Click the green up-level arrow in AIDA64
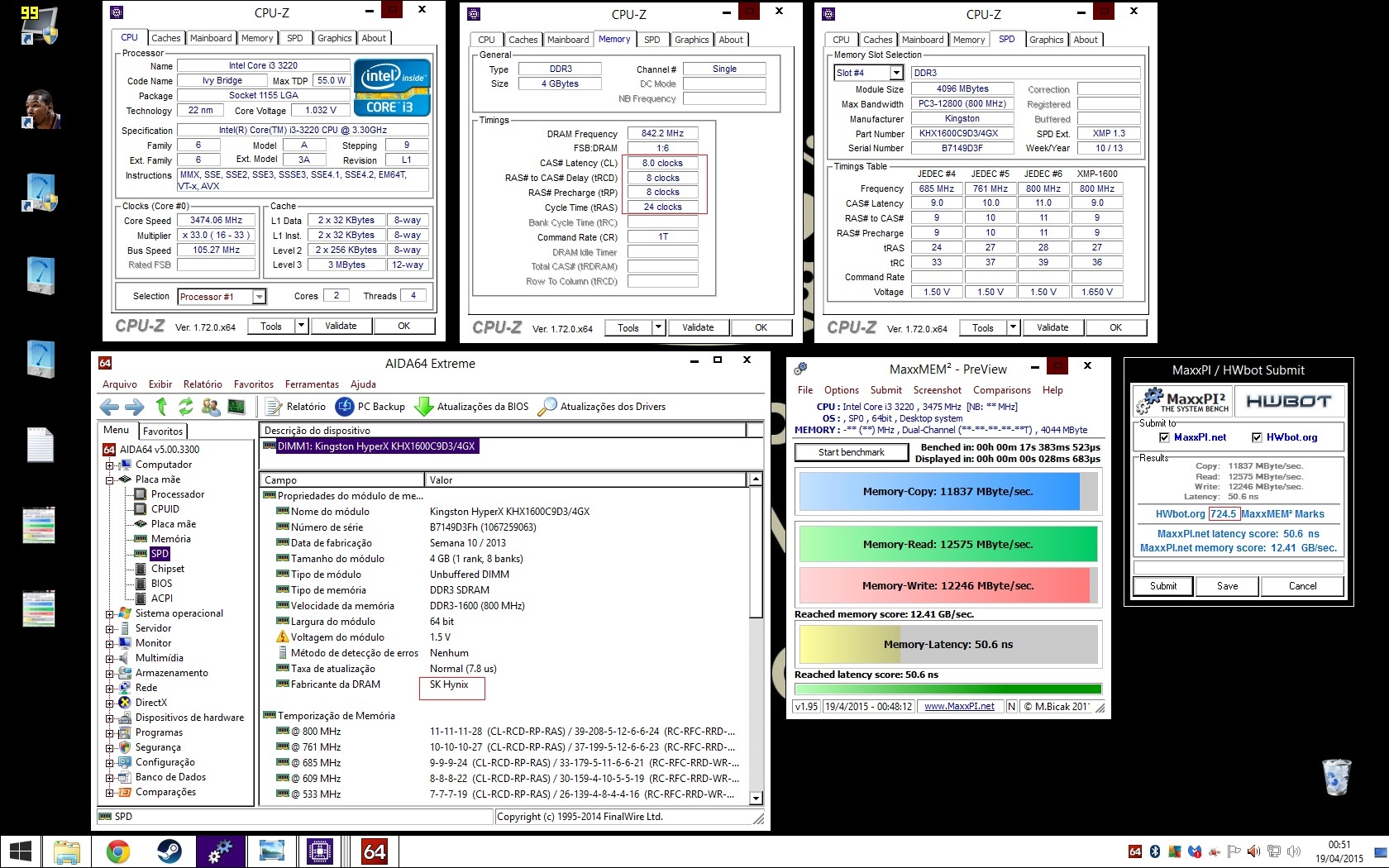 tap(161, 407)
